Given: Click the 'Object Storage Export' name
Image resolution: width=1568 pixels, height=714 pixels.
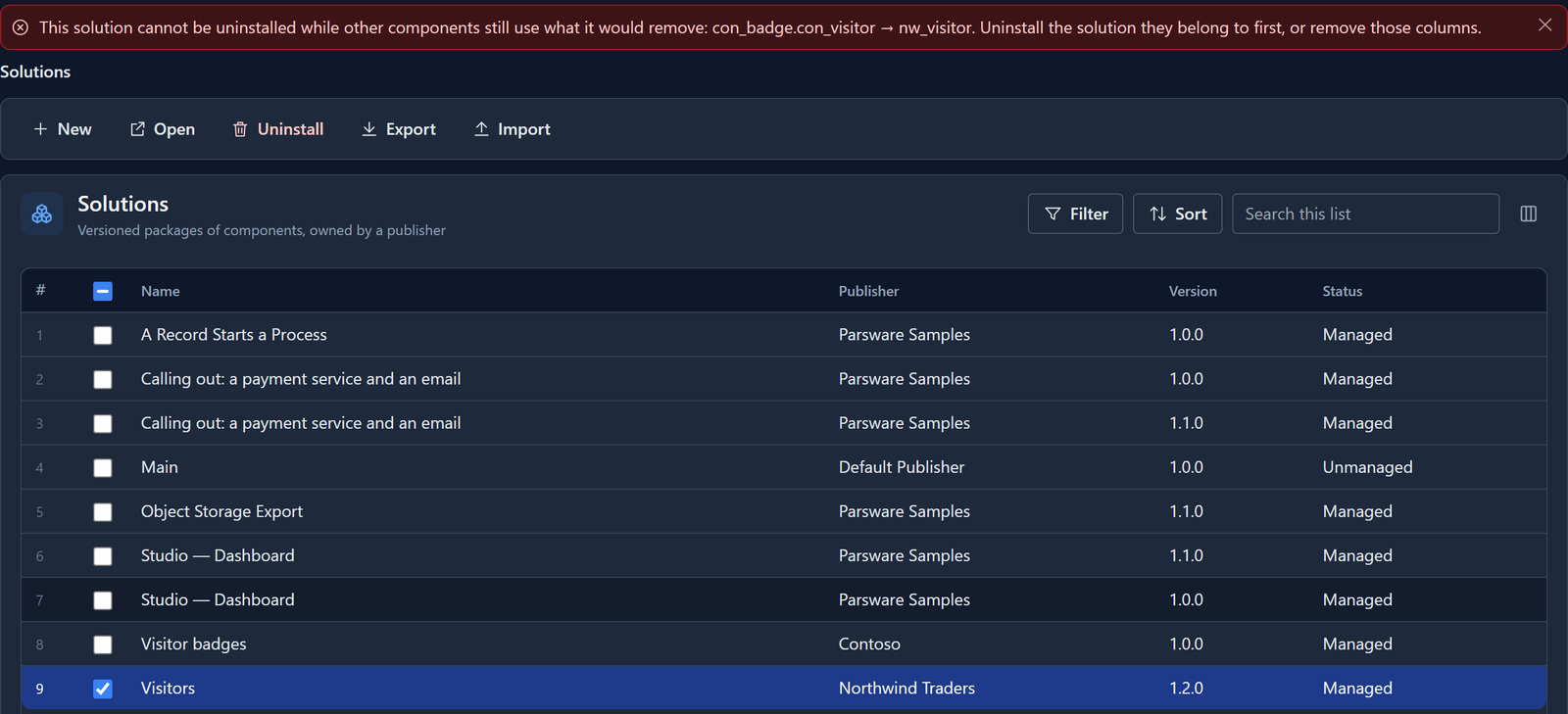Looking at the screenshot, I should point(221,511).
